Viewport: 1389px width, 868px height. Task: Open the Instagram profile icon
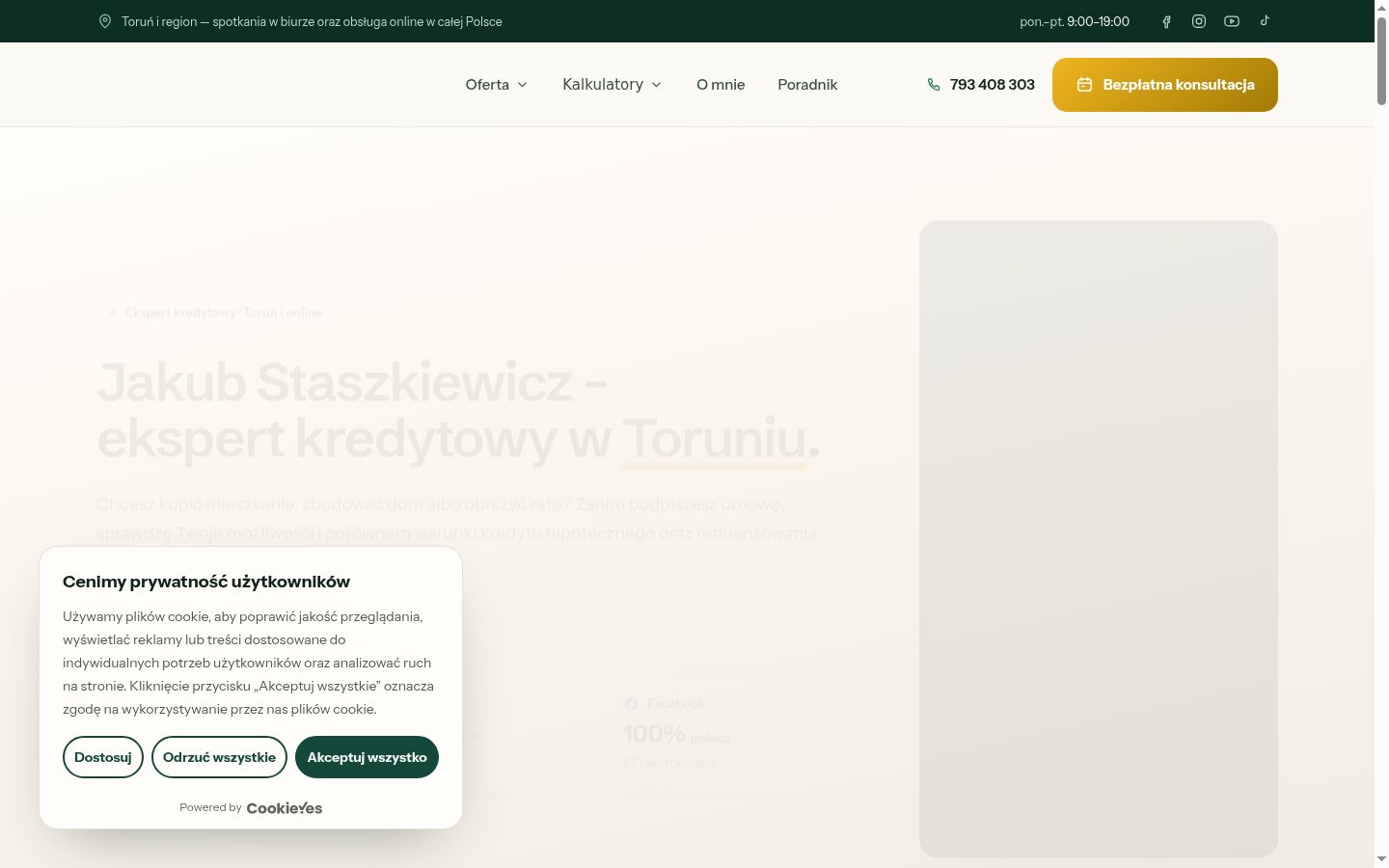pos(1199,21)
